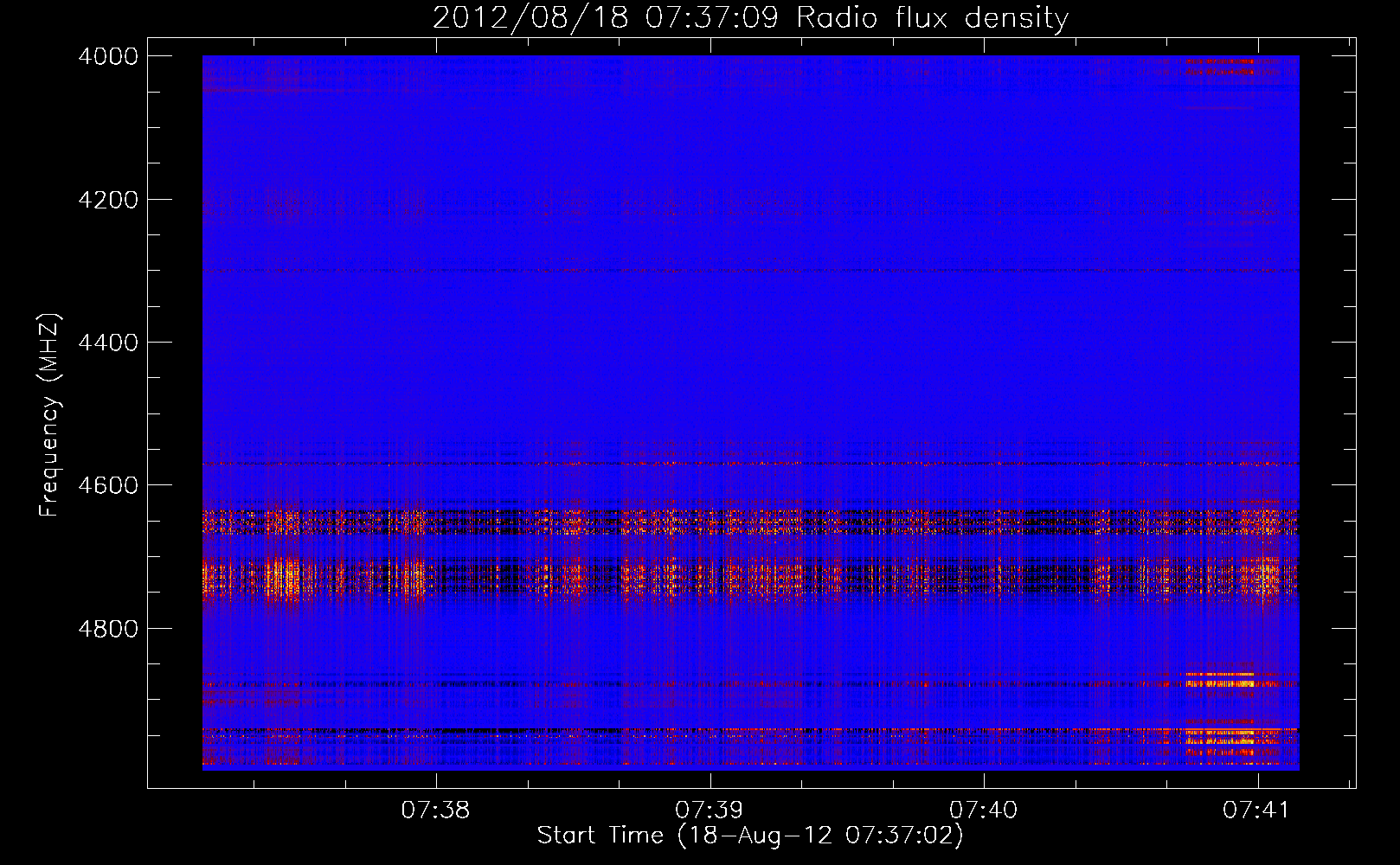Click the 'Start Time (18-Aug-12 07:37:02)' x-axis label
1400x865 pixels.
[x=750, y=836]
